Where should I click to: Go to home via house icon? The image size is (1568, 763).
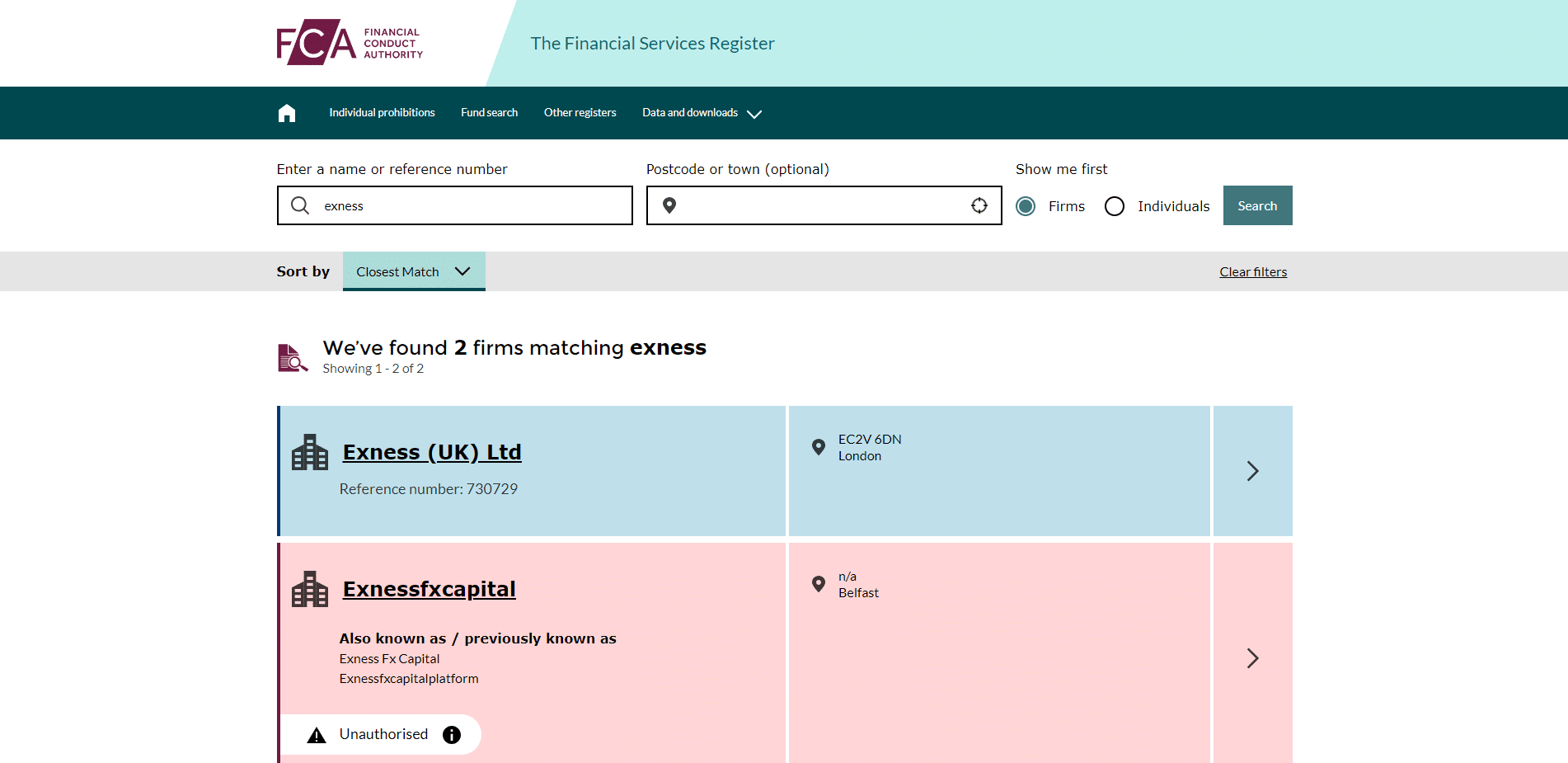coord(286,113)
